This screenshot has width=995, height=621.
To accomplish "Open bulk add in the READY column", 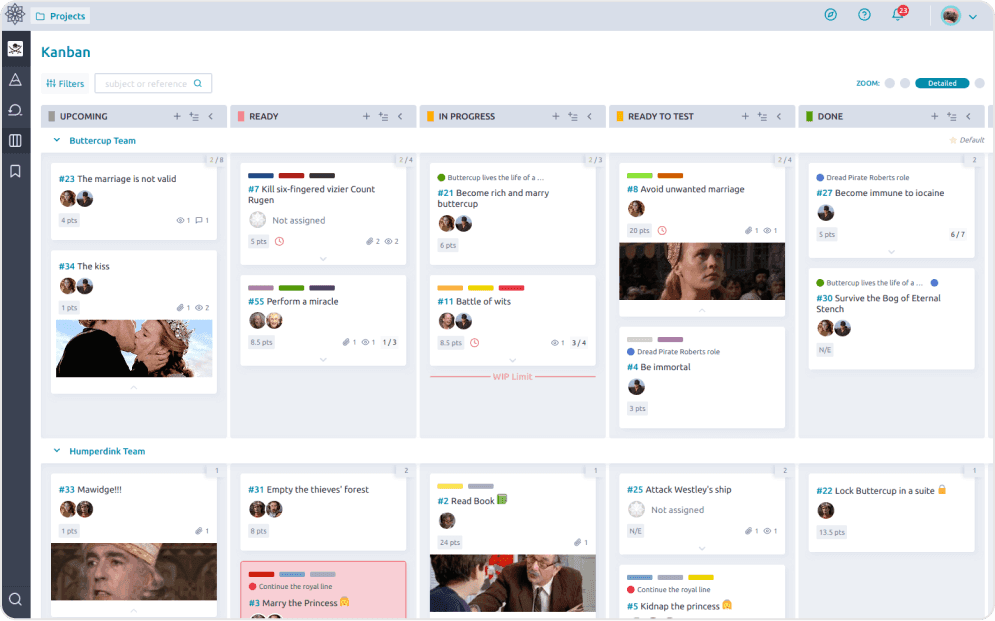I will 383,117.
